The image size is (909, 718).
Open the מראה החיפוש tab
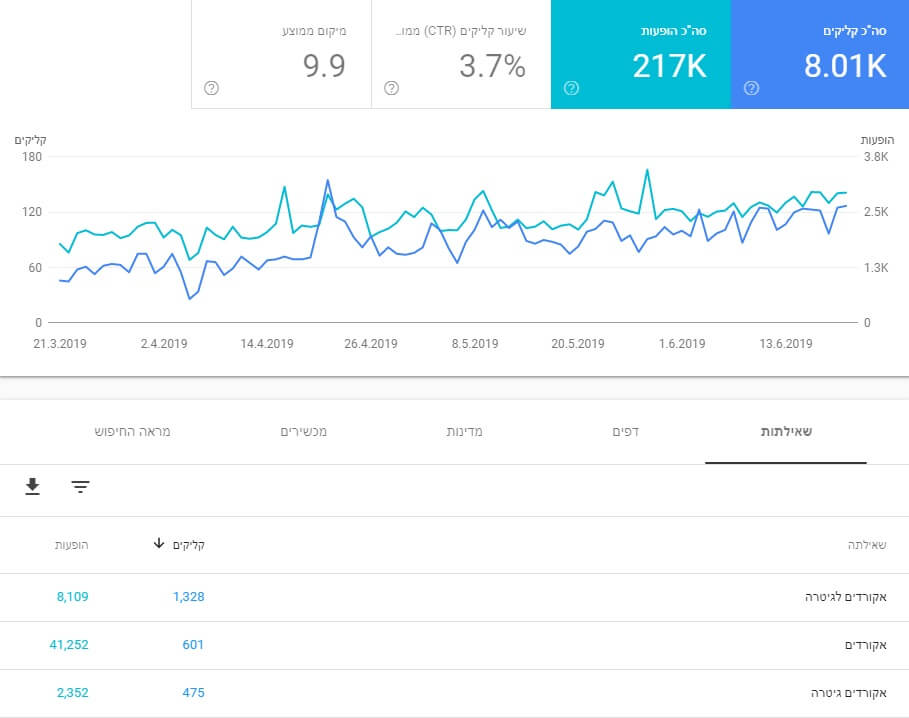[133, 432]
